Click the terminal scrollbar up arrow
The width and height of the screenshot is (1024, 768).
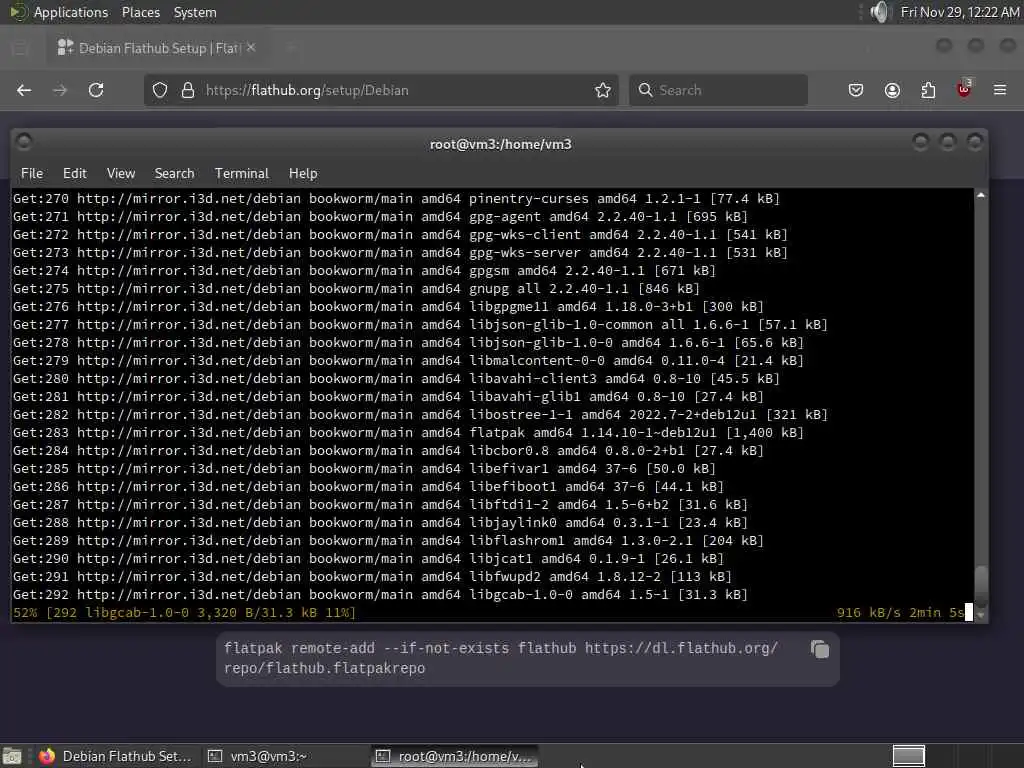(980, 195)
